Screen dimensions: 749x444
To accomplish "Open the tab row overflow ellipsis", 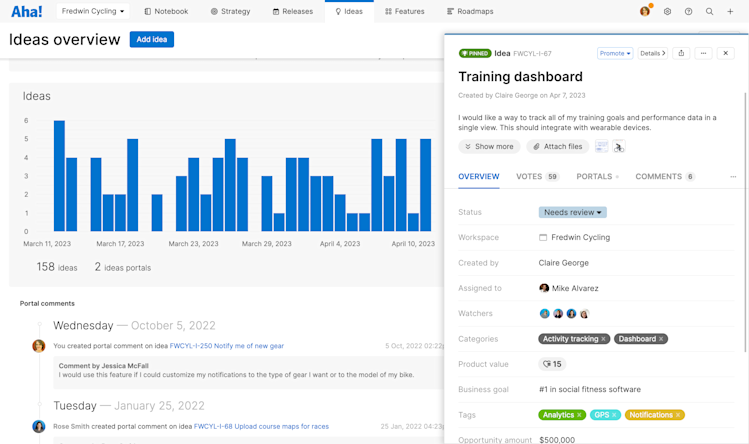I will coord(733,177).
